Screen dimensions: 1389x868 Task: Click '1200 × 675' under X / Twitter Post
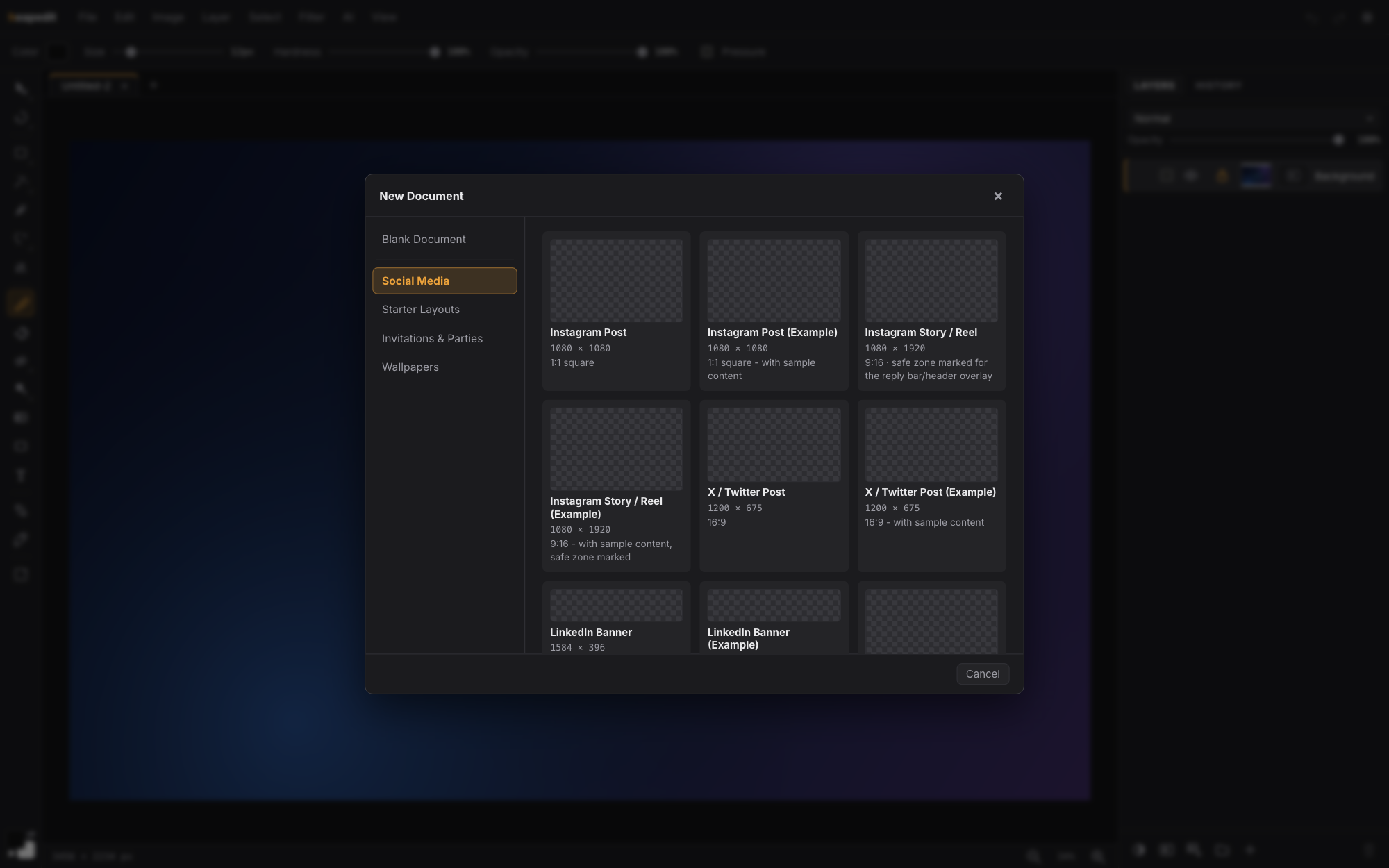click(735, 508)
